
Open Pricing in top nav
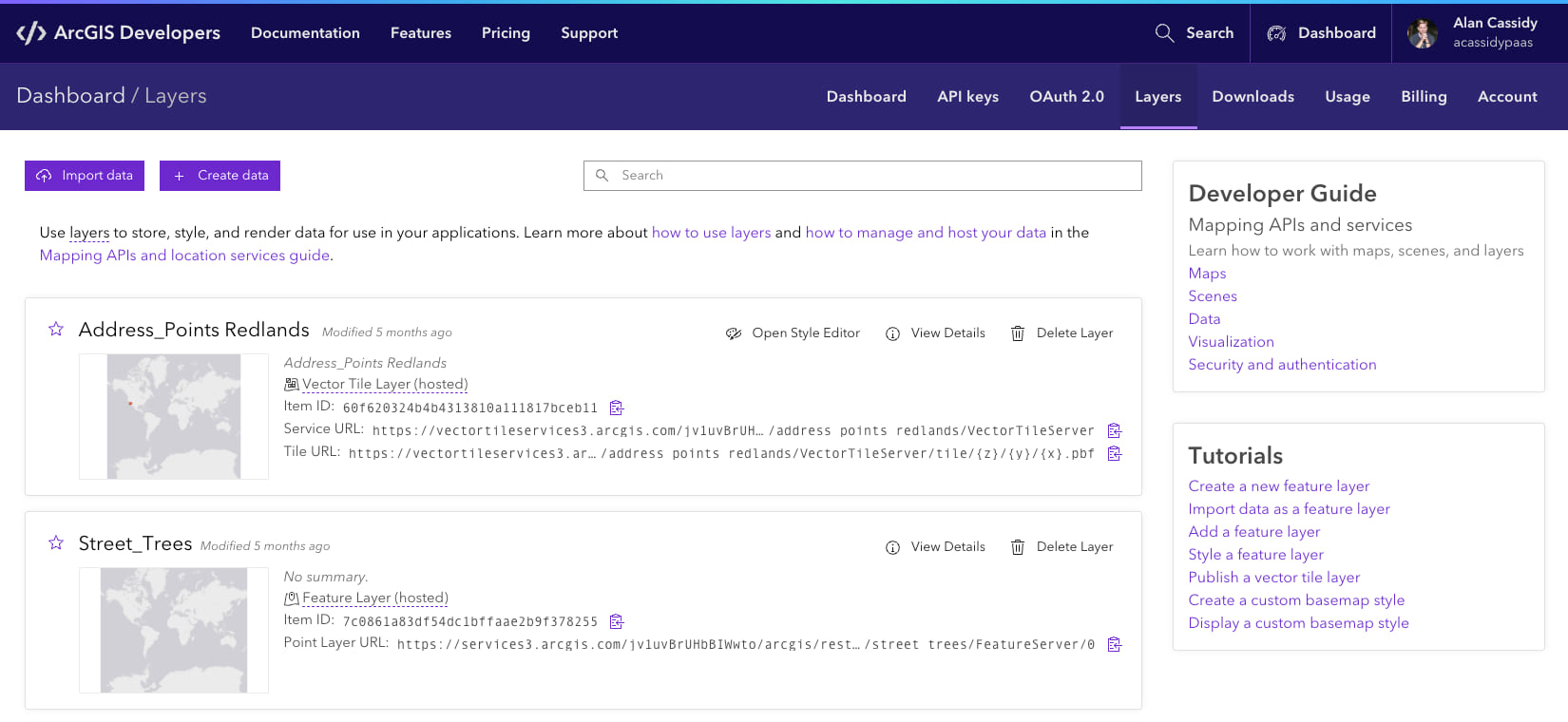[x=506, y=32]
